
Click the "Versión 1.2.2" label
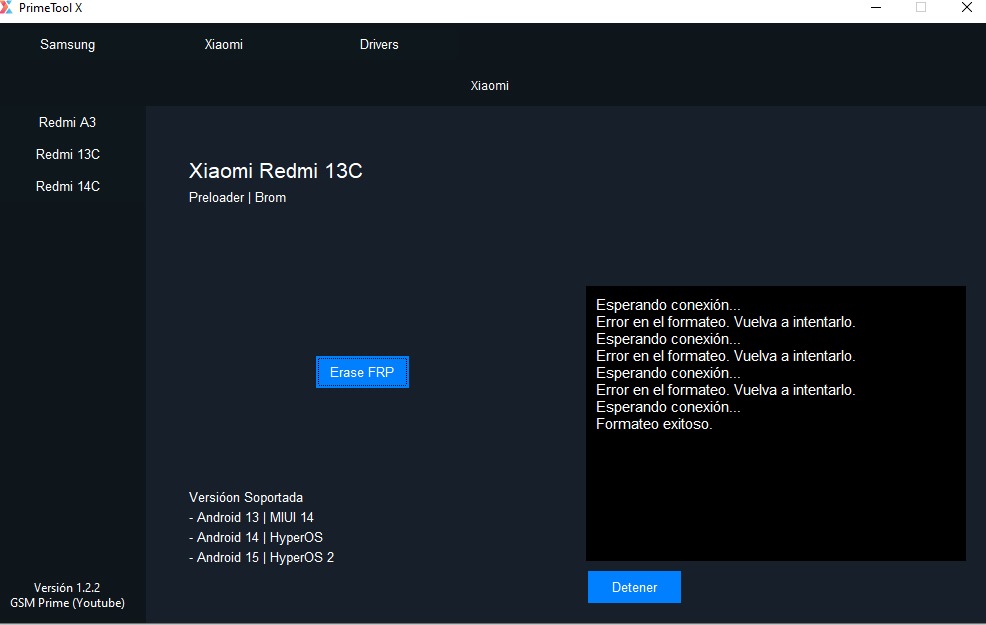pos(67,587)
